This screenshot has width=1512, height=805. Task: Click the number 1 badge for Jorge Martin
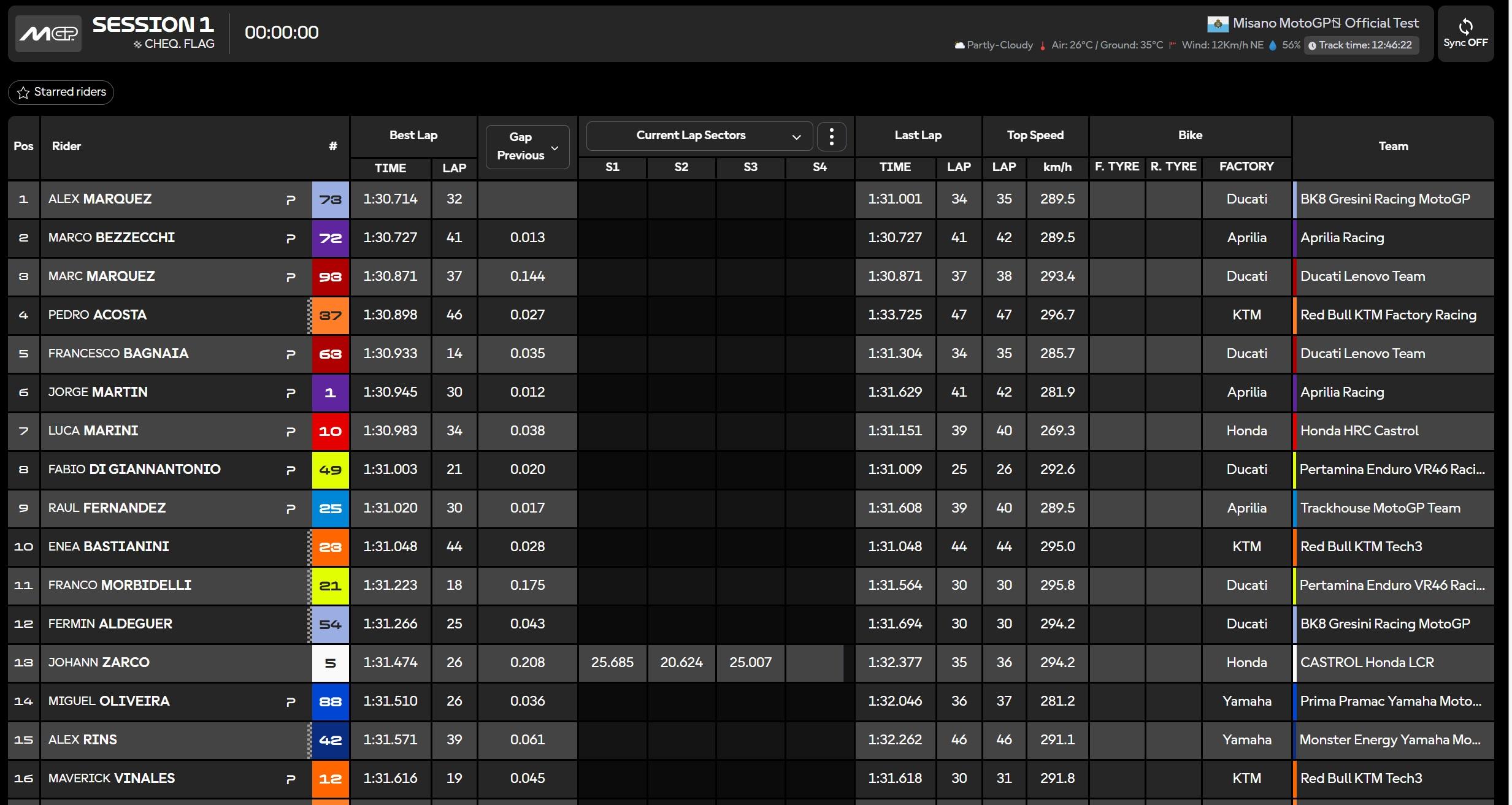click(331, 393)
